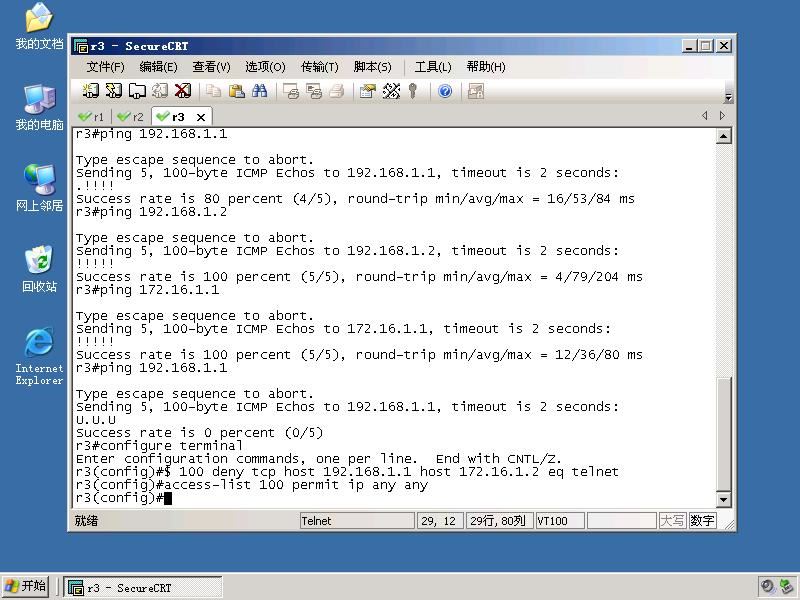Viewport: 800px width, 600px height.
Task: Open the 编辑(E) menu
Action: pos(158,67)
